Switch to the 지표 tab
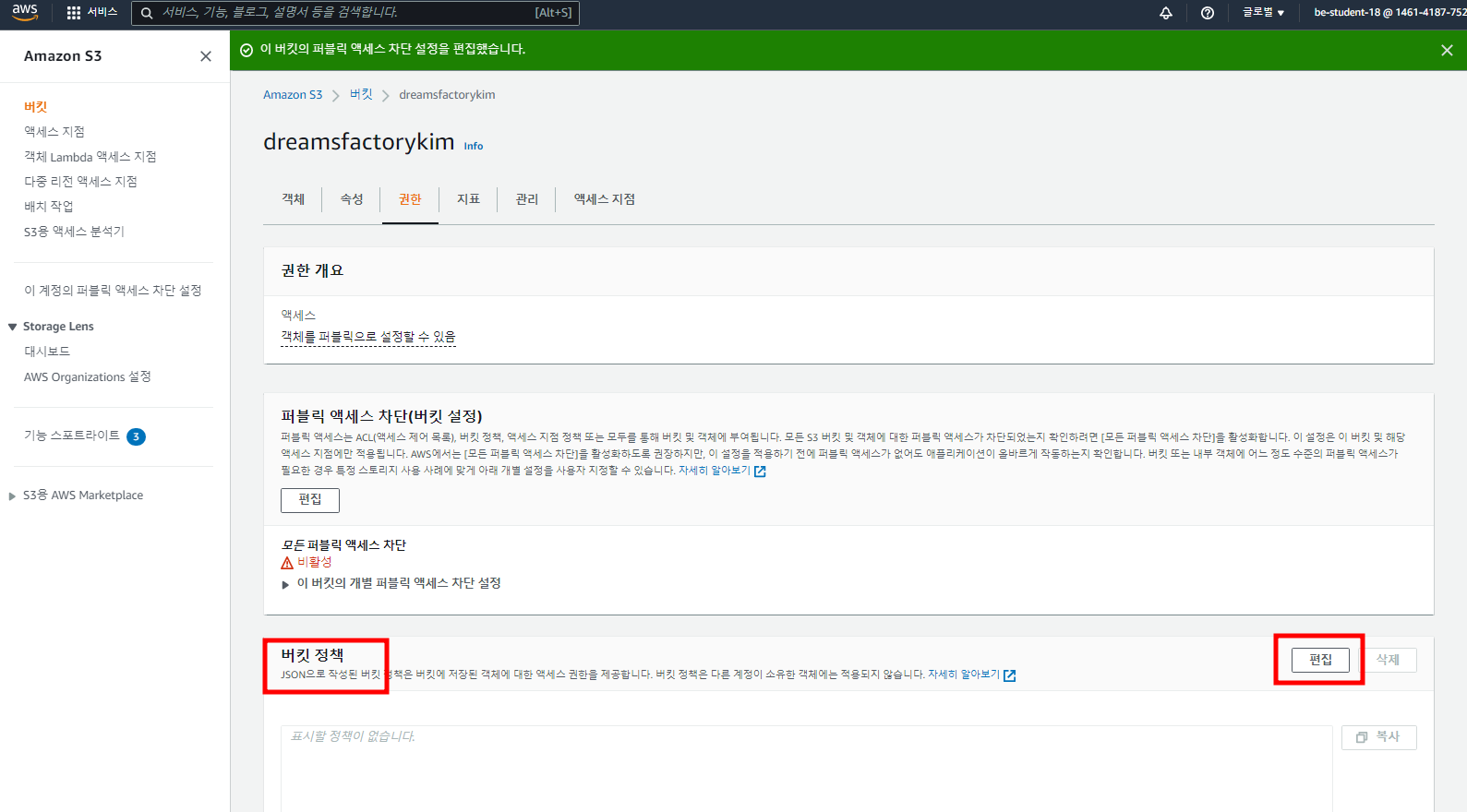 coord(468,199)
